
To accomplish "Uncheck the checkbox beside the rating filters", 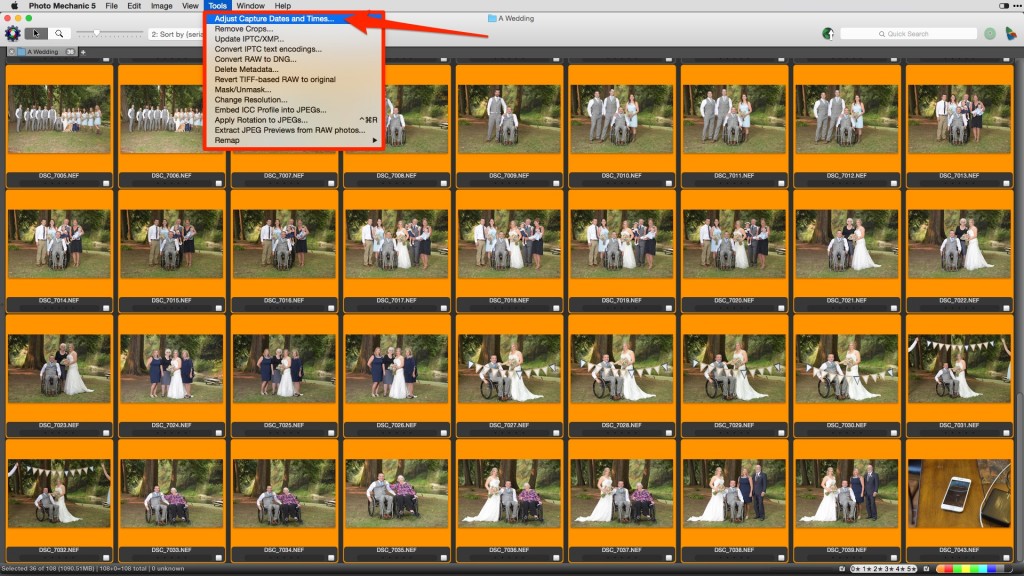I will pyautogui.click(x=842, y=568).
